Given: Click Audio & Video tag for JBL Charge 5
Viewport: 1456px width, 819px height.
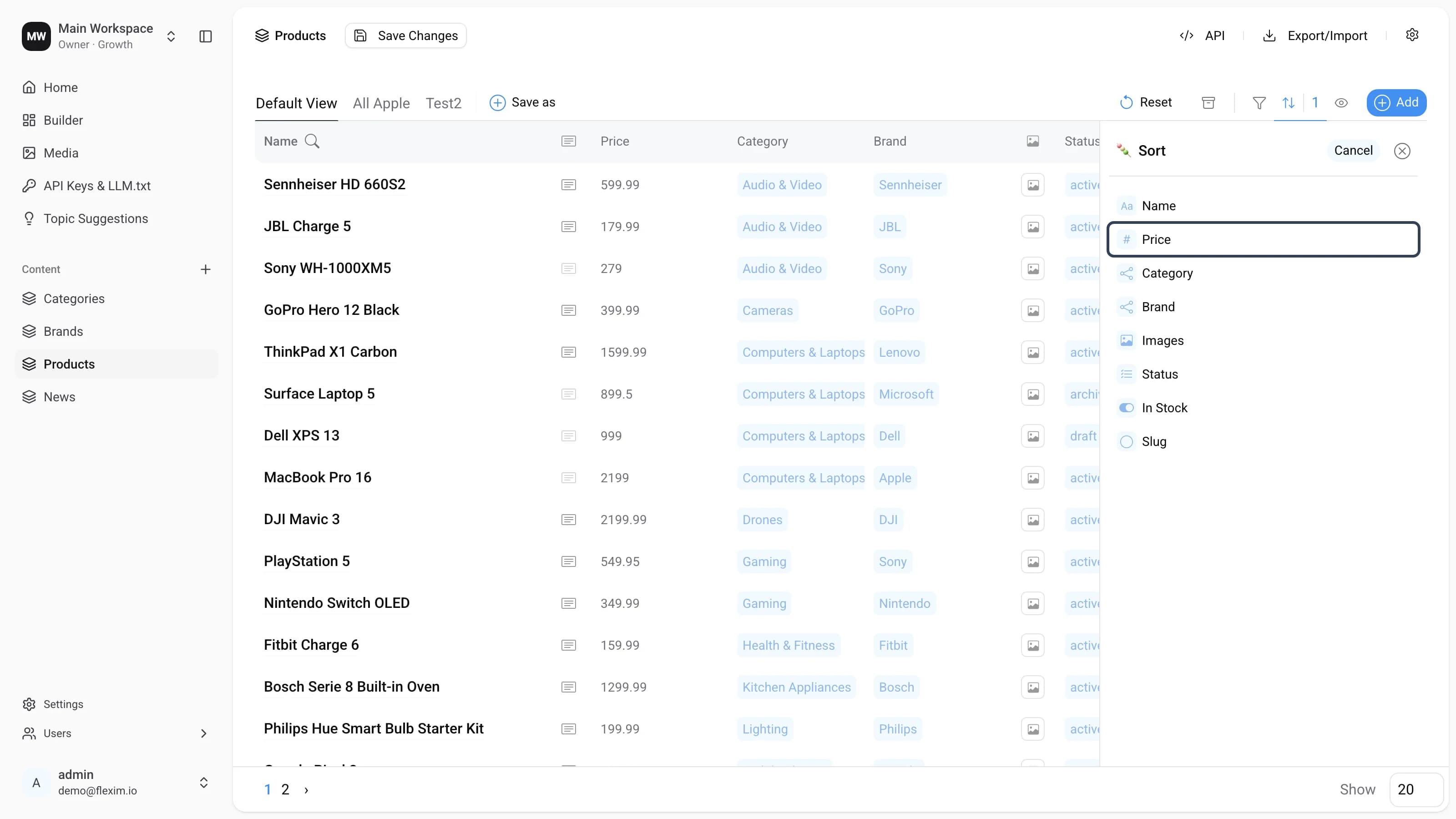Looking at the screenshot, I should pos(782,227).
